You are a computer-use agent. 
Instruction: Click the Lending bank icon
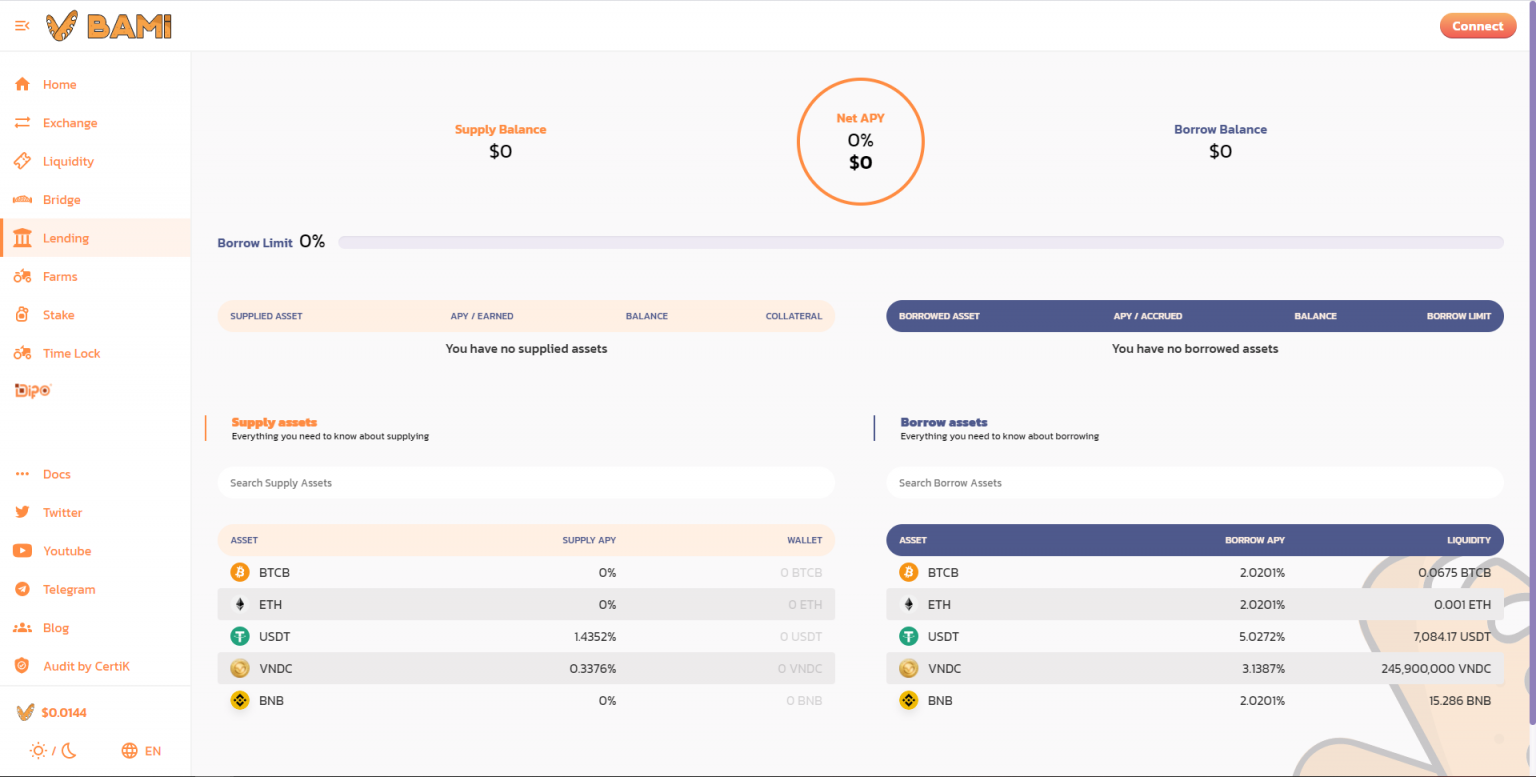click(x=22, y=238)
